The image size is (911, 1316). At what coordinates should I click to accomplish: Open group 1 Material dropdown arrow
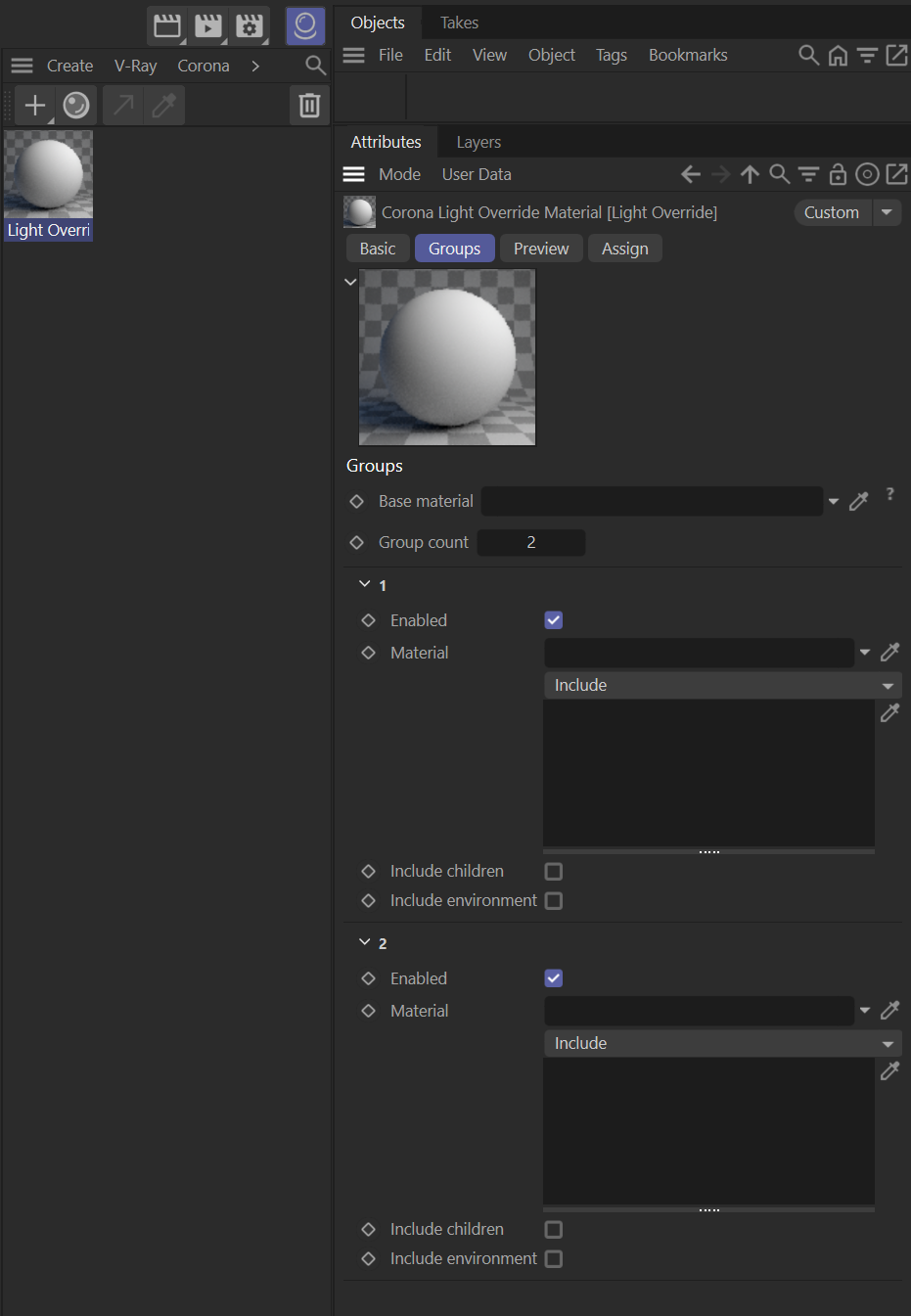(865, 652)
